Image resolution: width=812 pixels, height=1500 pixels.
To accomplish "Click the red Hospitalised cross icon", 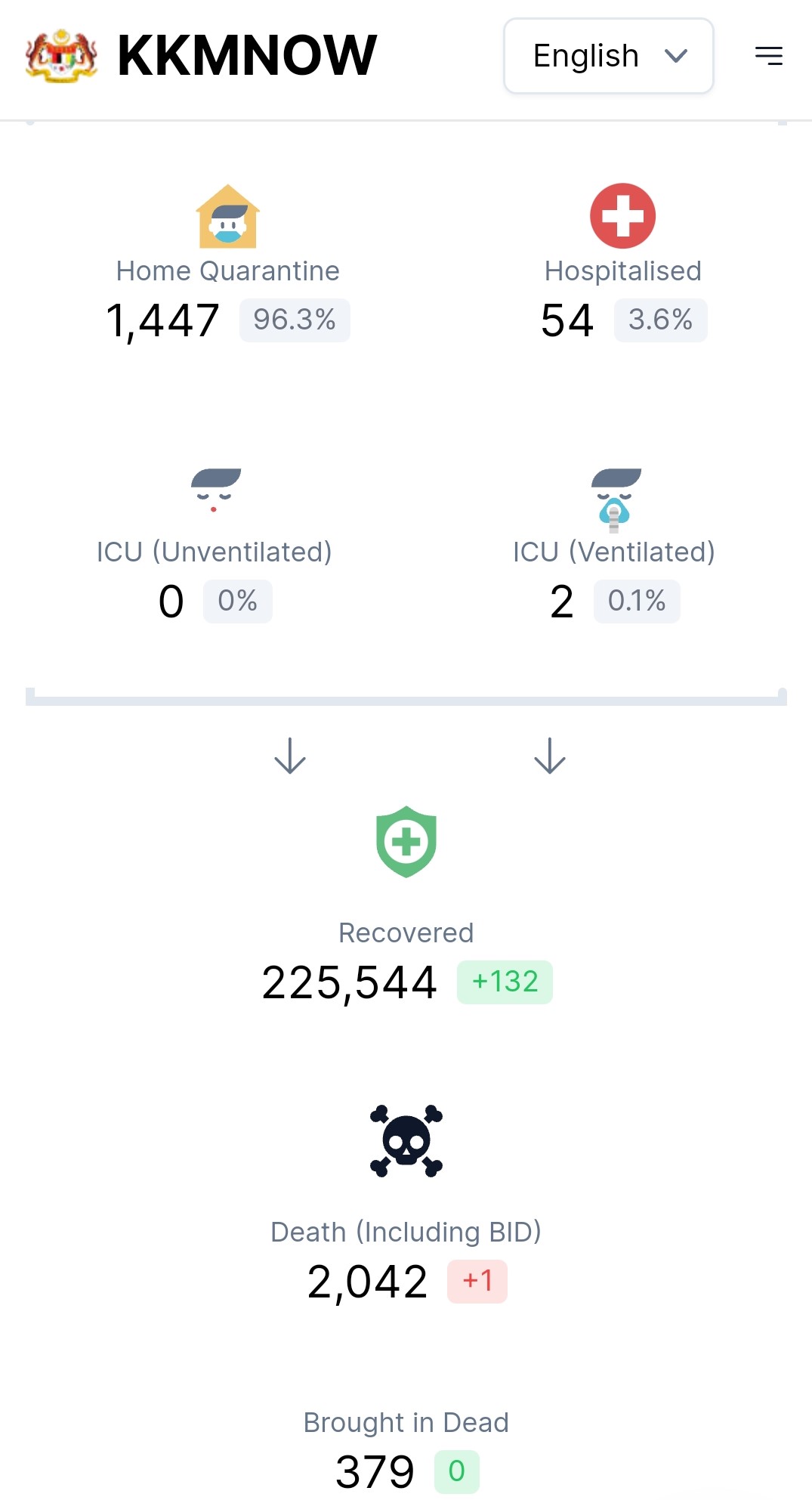I will click(622, 216).
